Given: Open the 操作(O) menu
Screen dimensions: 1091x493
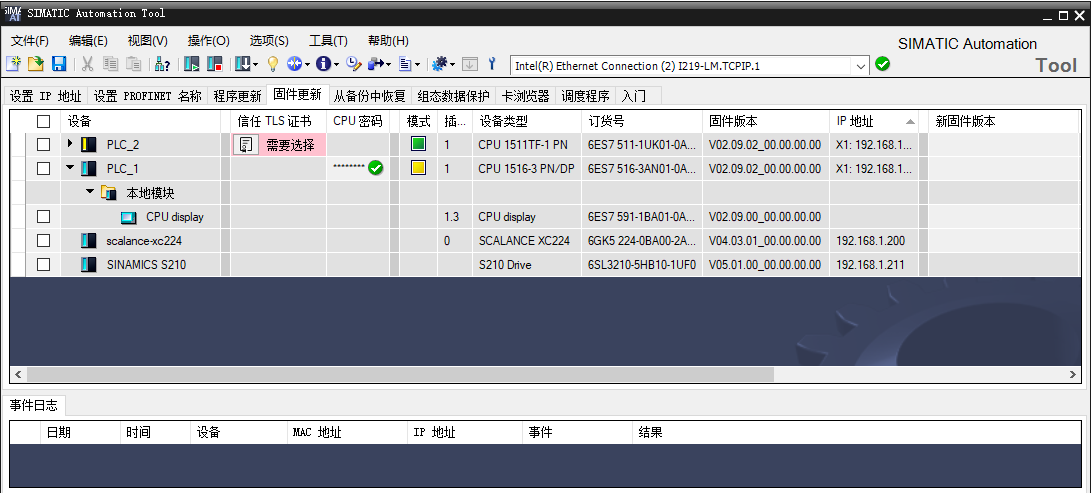Looking at the screenshot, I should (209, 41).
